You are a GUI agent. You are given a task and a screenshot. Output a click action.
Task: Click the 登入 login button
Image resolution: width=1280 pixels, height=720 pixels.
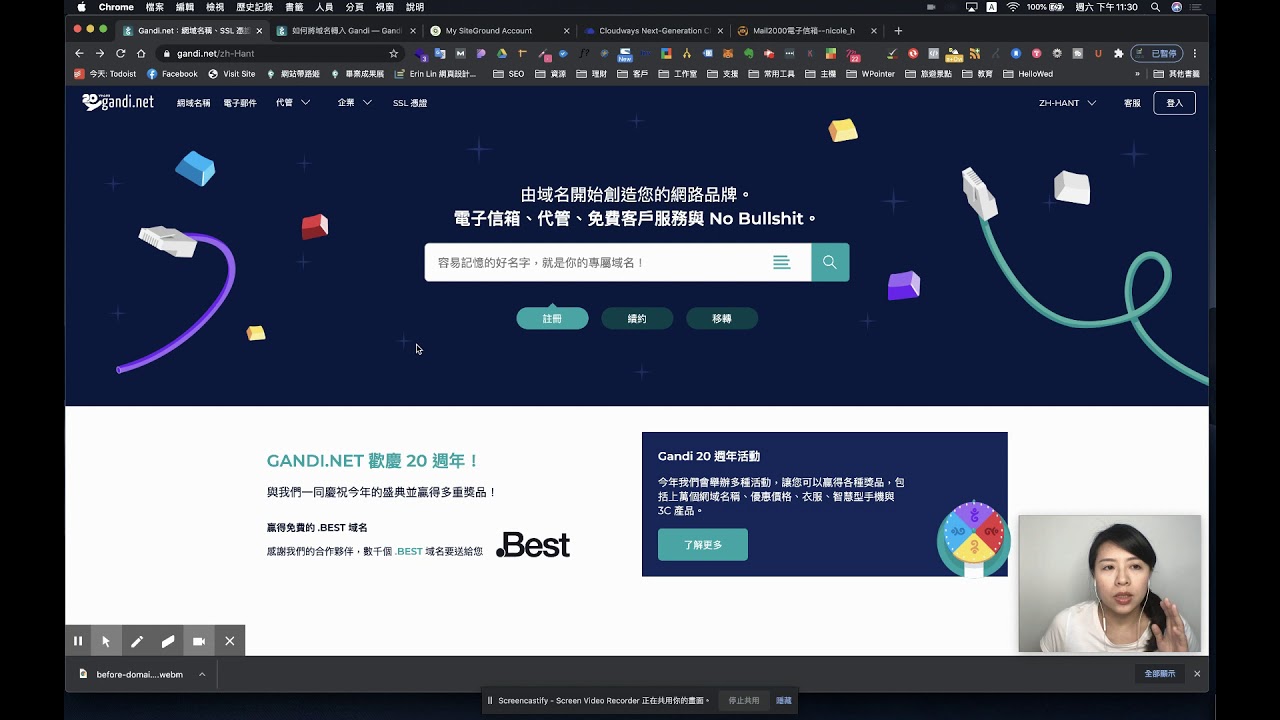click(1174, 103)
